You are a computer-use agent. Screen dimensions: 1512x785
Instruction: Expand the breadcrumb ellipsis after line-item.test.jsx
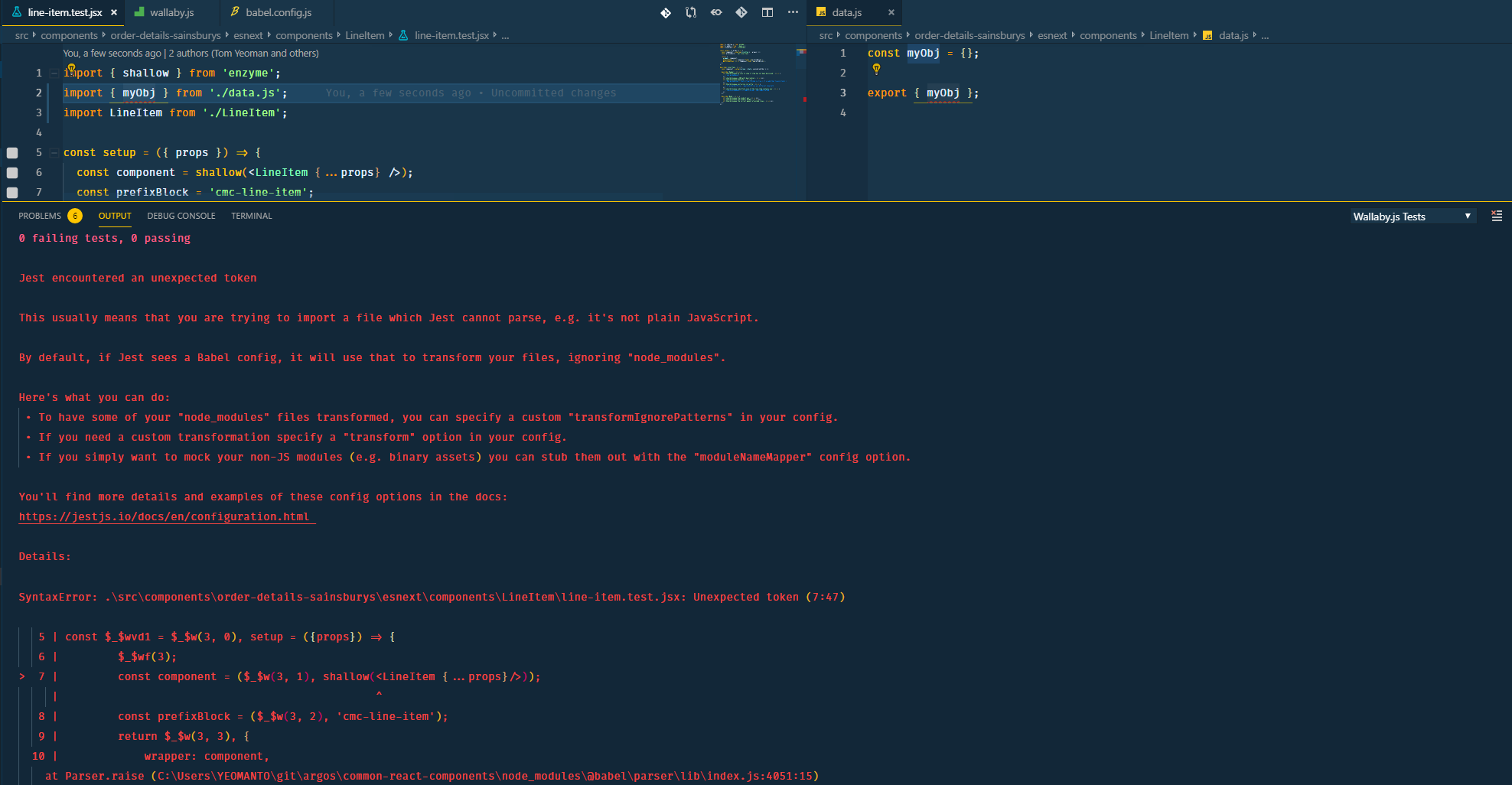pyautogui.click(x=504, y=35)
